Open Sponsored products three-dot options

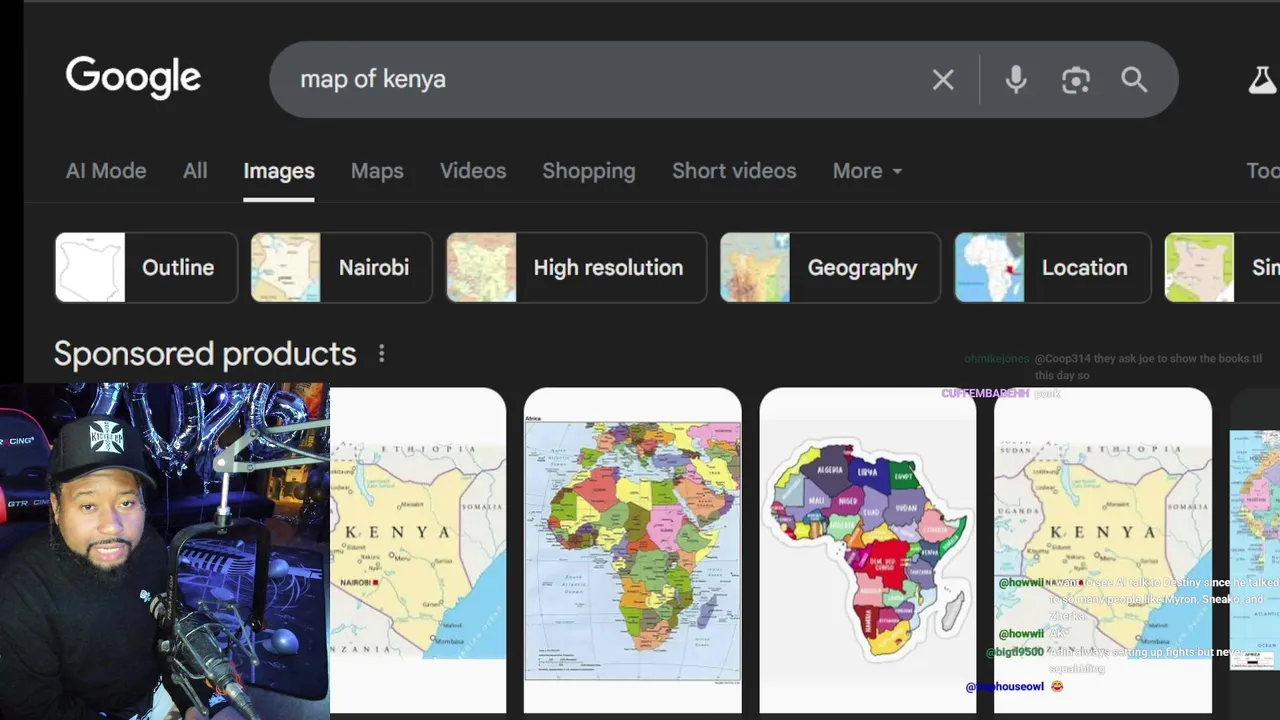click(x=381, y=353)
